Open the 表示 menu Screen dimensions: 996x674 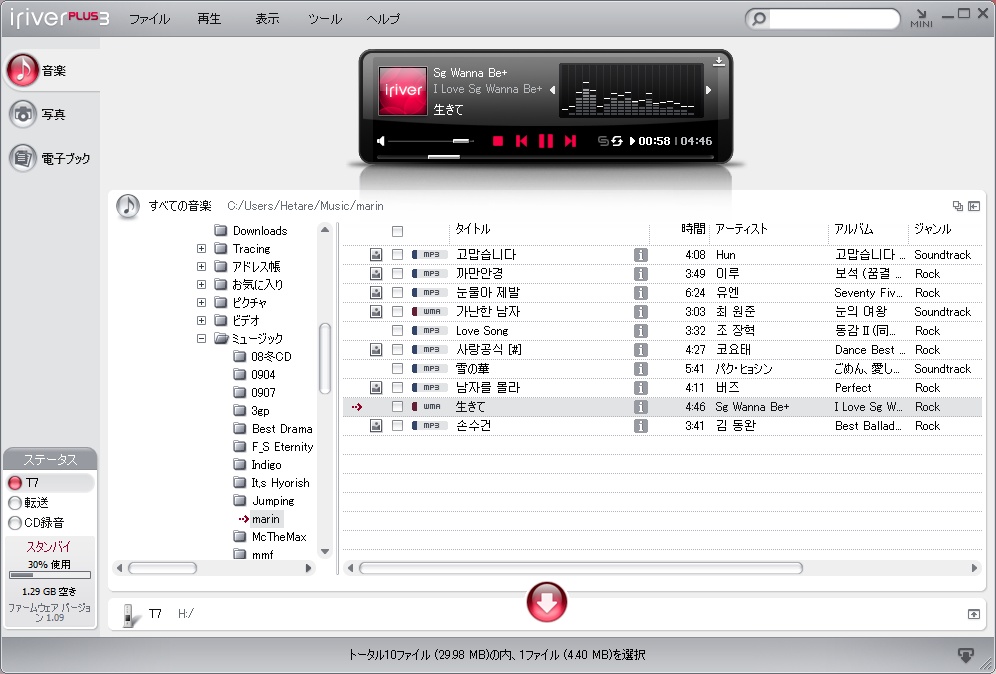point(267,19)
